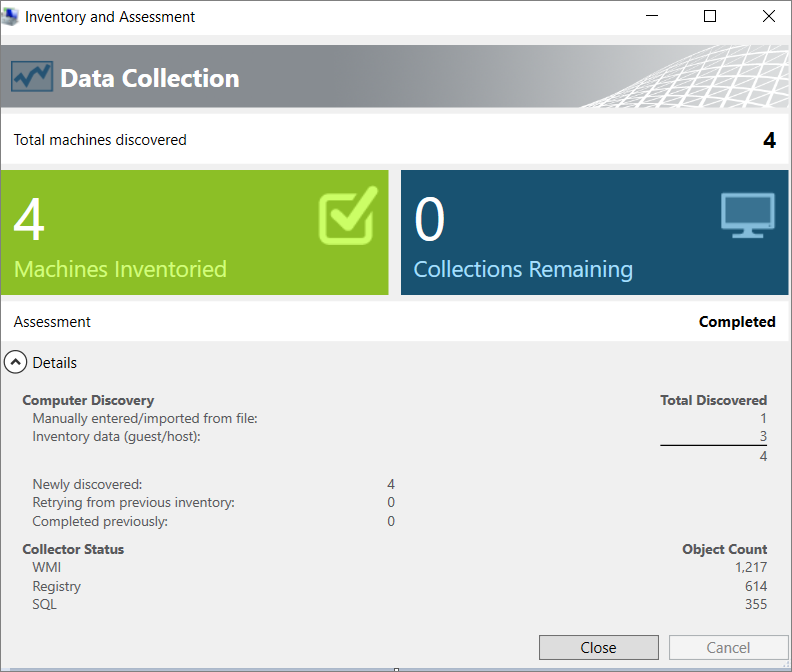Click the Completed assessment status text
792x672 pixels.
(x=737, y=322)
